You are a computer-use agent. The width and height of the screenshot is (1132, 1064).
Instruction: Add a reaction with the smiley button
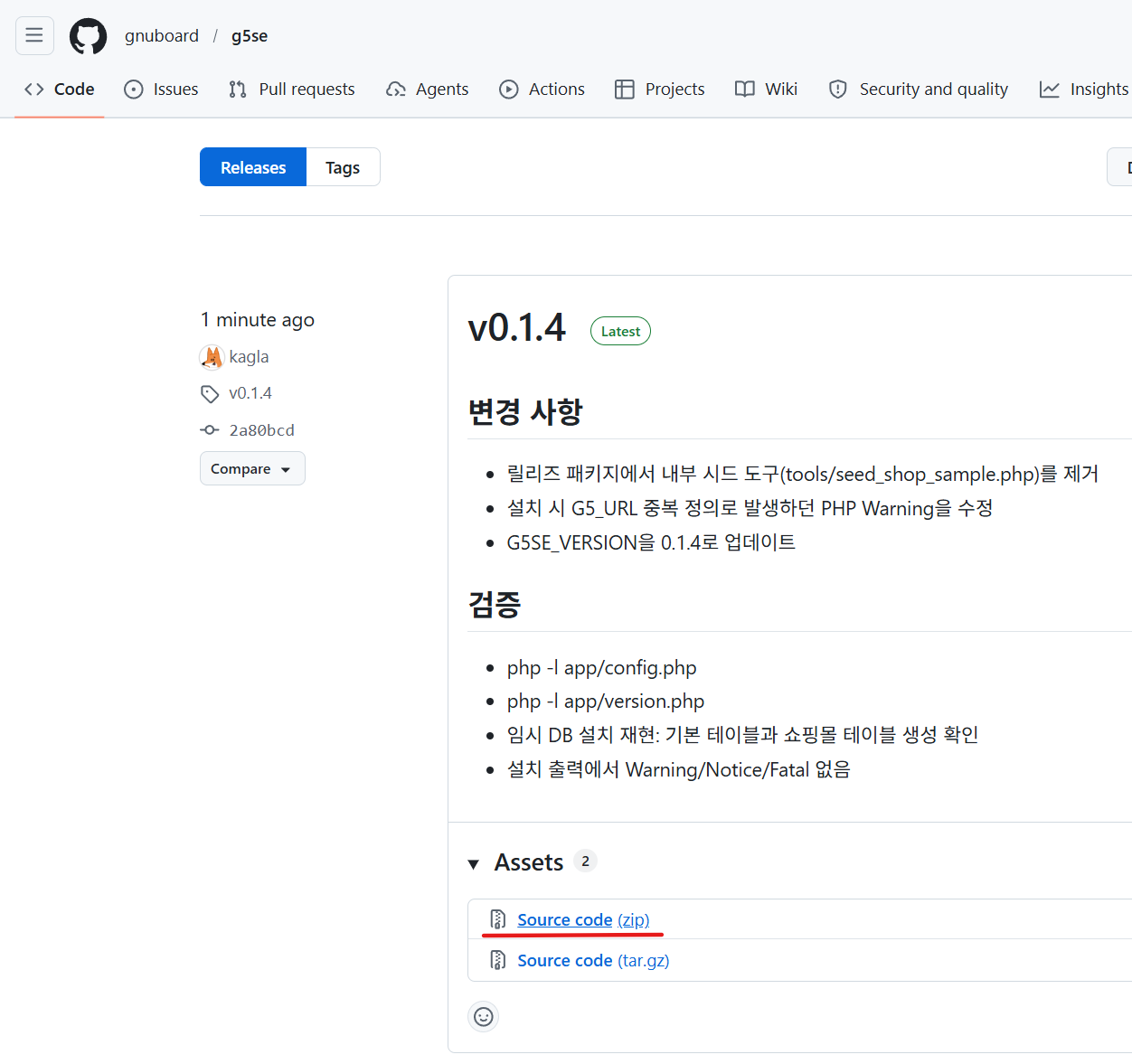tap(484, 1017)
